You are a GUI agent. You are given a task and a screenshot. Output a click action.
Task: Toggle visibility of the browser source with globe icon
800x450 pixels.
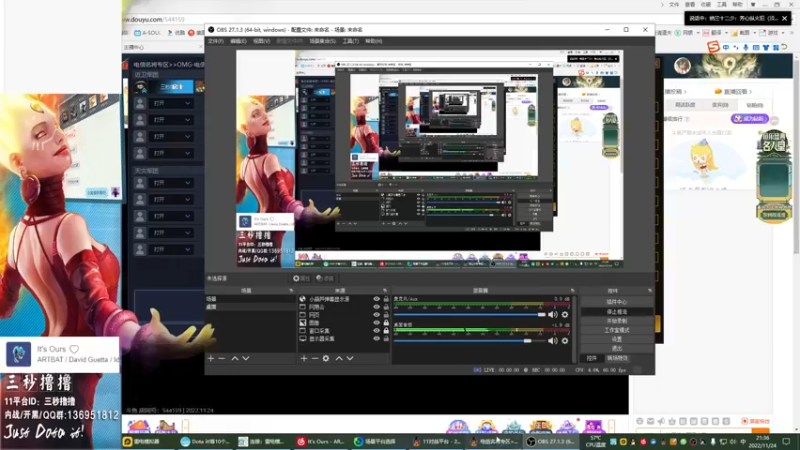tap(377, 299)
